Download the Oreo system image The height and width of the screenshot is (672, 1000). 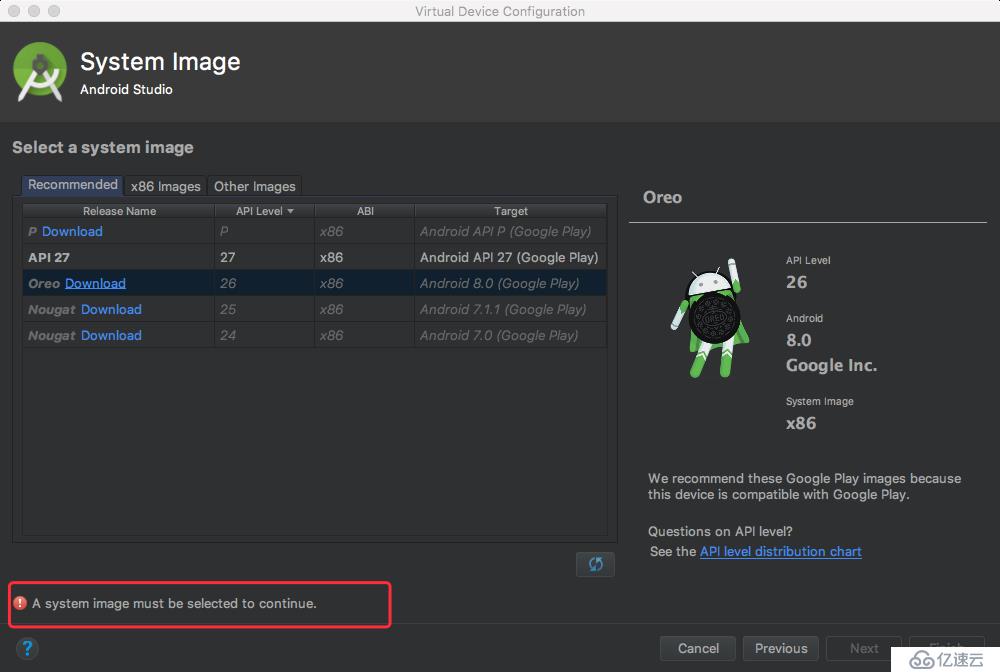(95, 283)
